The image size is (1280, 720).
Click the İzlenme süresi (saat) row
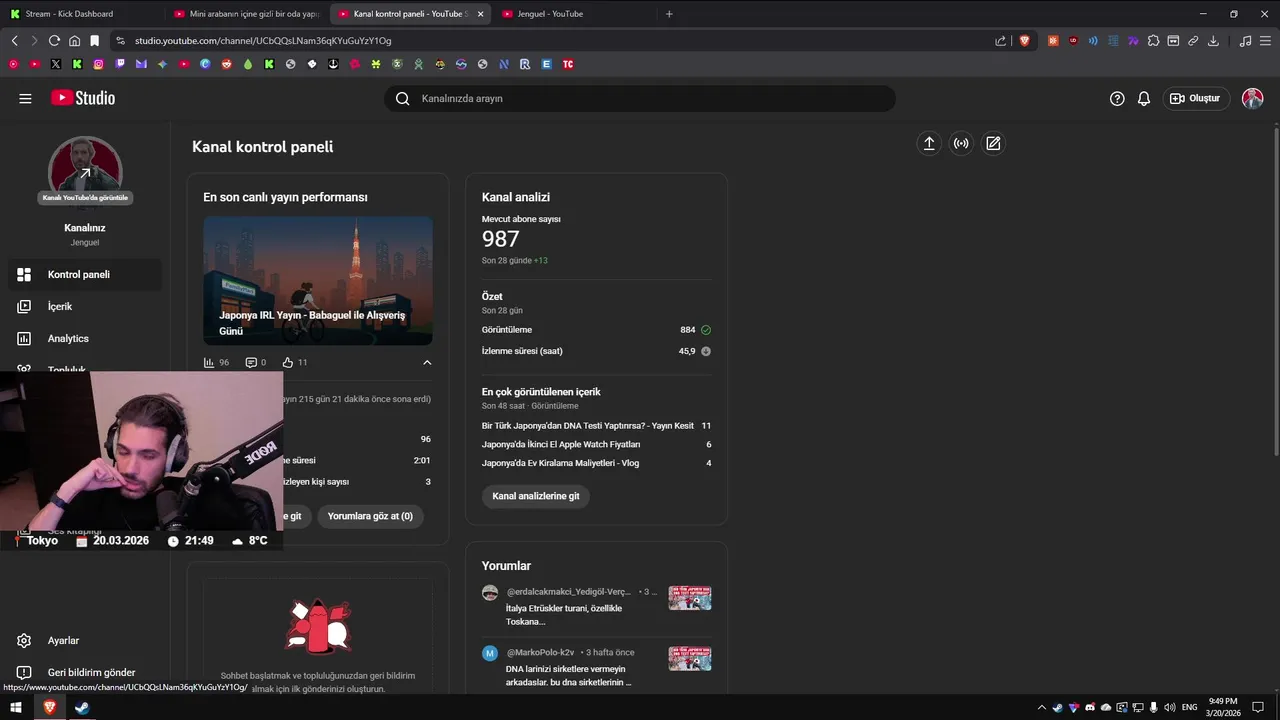pos(596,351)
